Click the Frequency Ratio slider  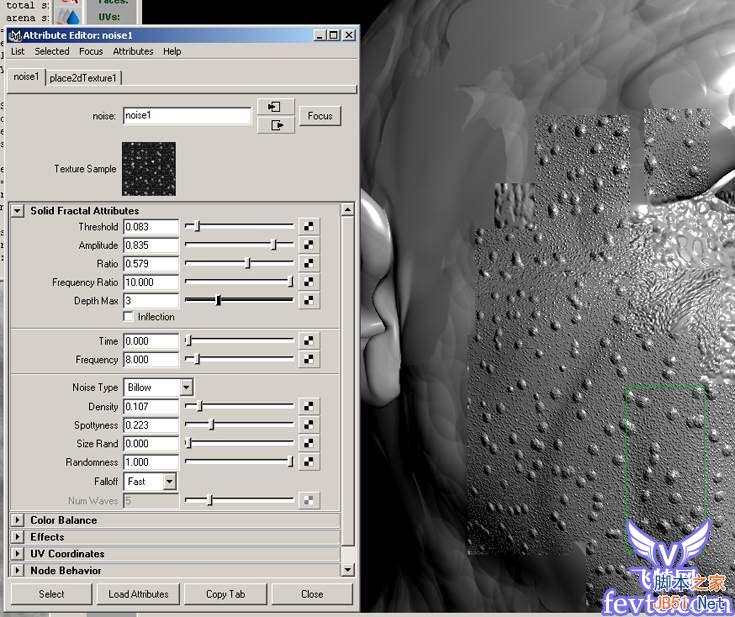239,282
